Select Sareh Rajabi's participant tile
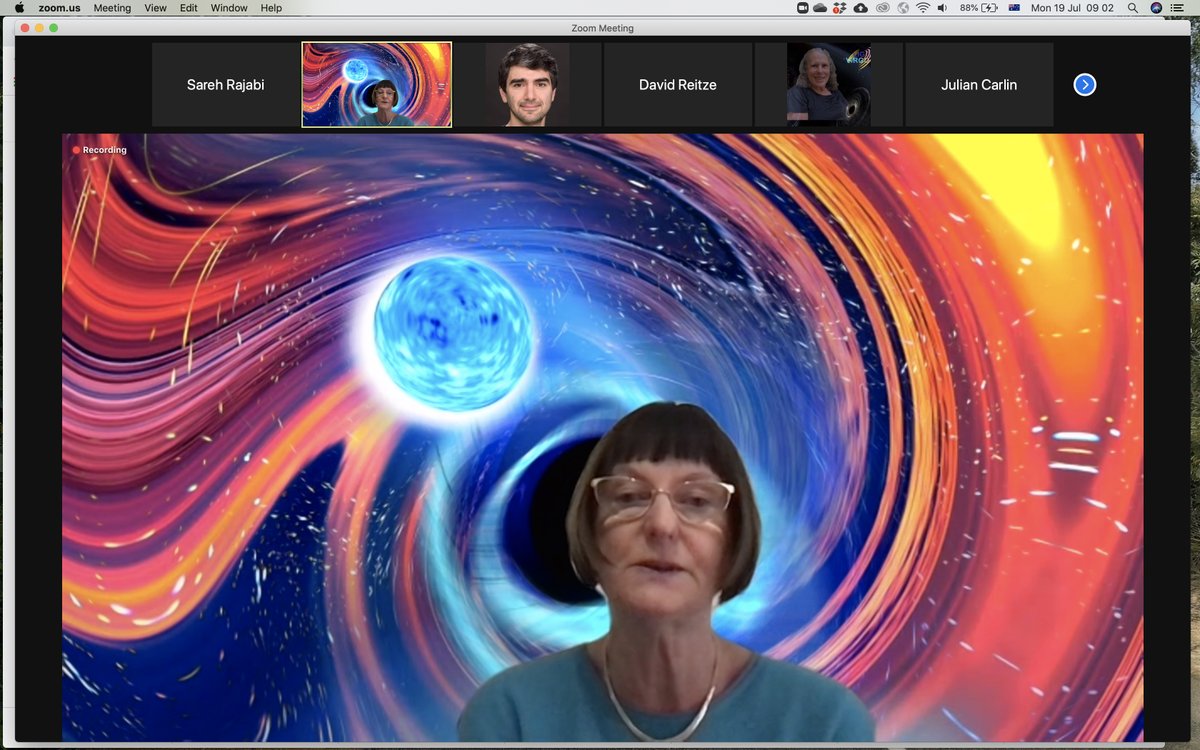 coord(226,85)
